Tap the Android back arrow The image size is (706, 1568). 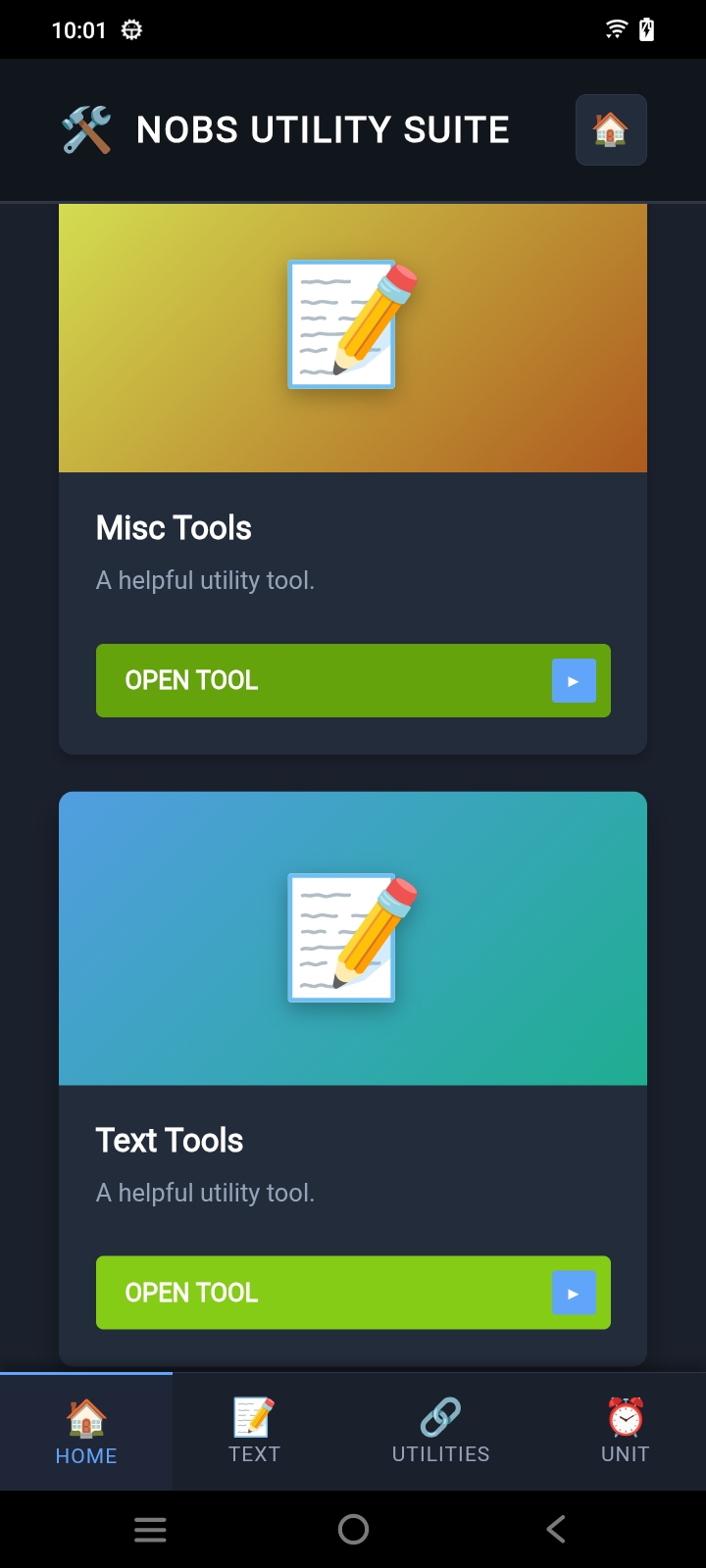click(556, 1529)
